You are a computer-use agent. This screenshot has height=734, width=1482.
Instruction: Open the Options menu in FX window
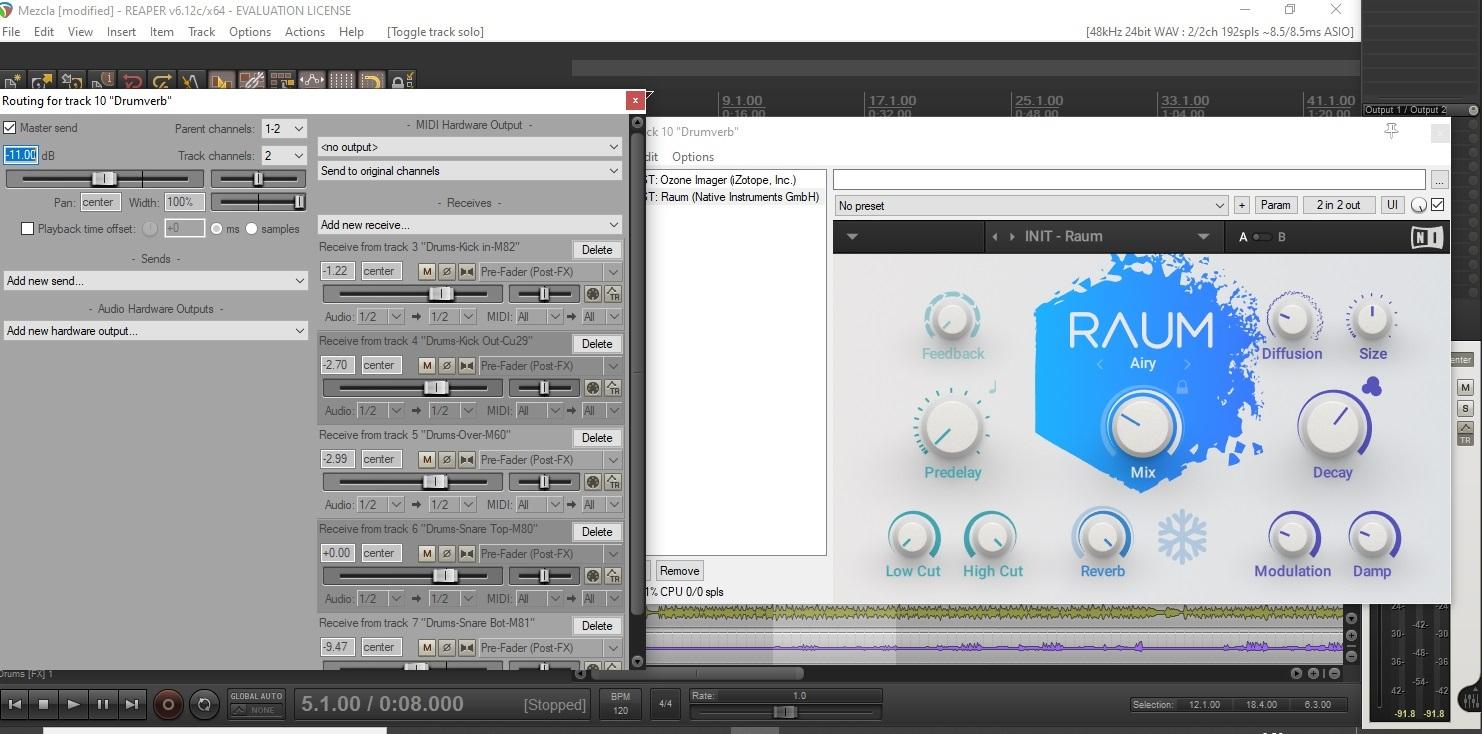click(x=693, y=157)
